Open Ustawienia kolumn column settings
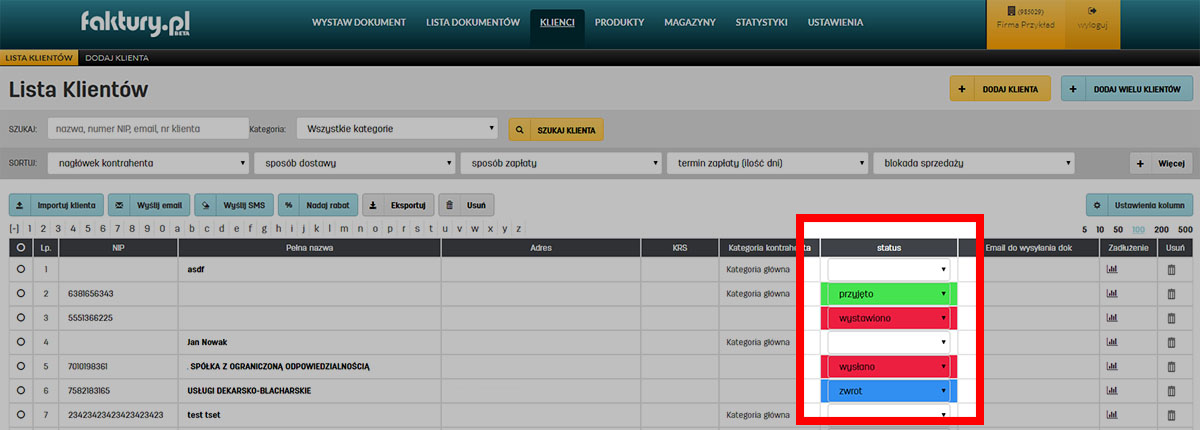 coord(1140,205)
